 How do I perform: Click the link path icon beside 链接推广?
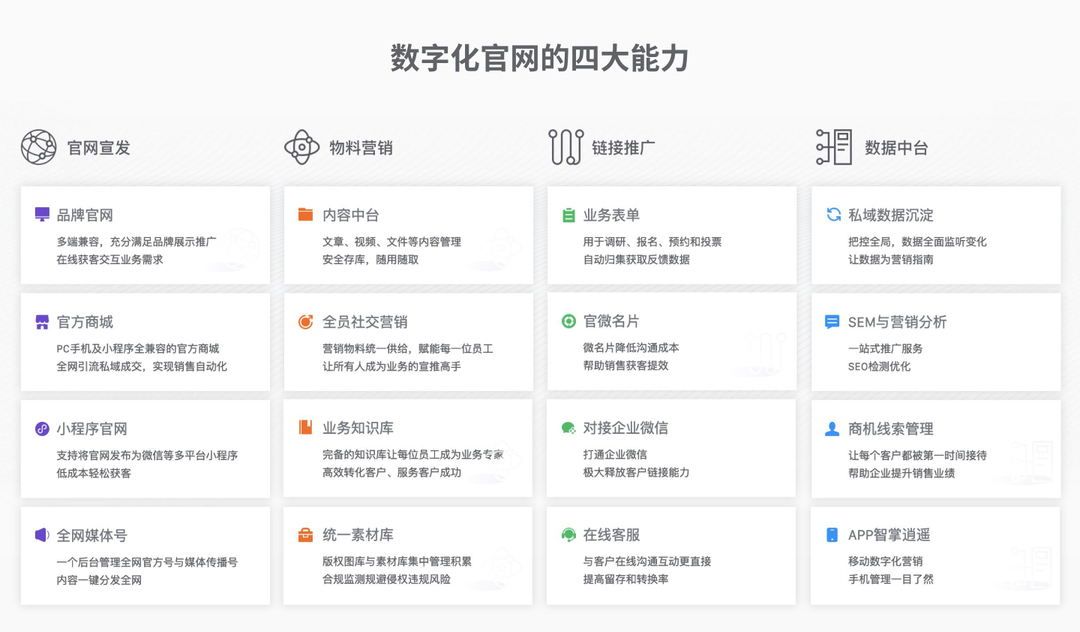point(566,147)
